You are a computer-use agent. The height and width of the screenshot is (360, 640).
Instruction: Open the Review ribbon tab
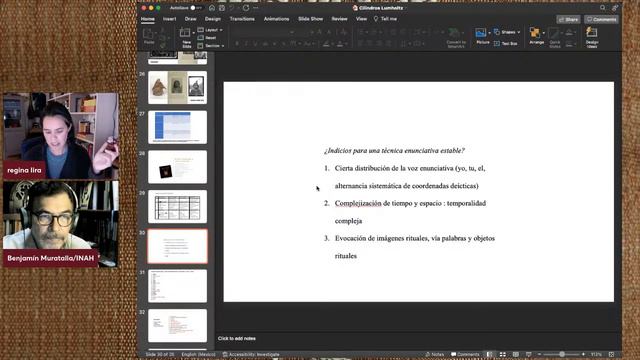point(339,19)
